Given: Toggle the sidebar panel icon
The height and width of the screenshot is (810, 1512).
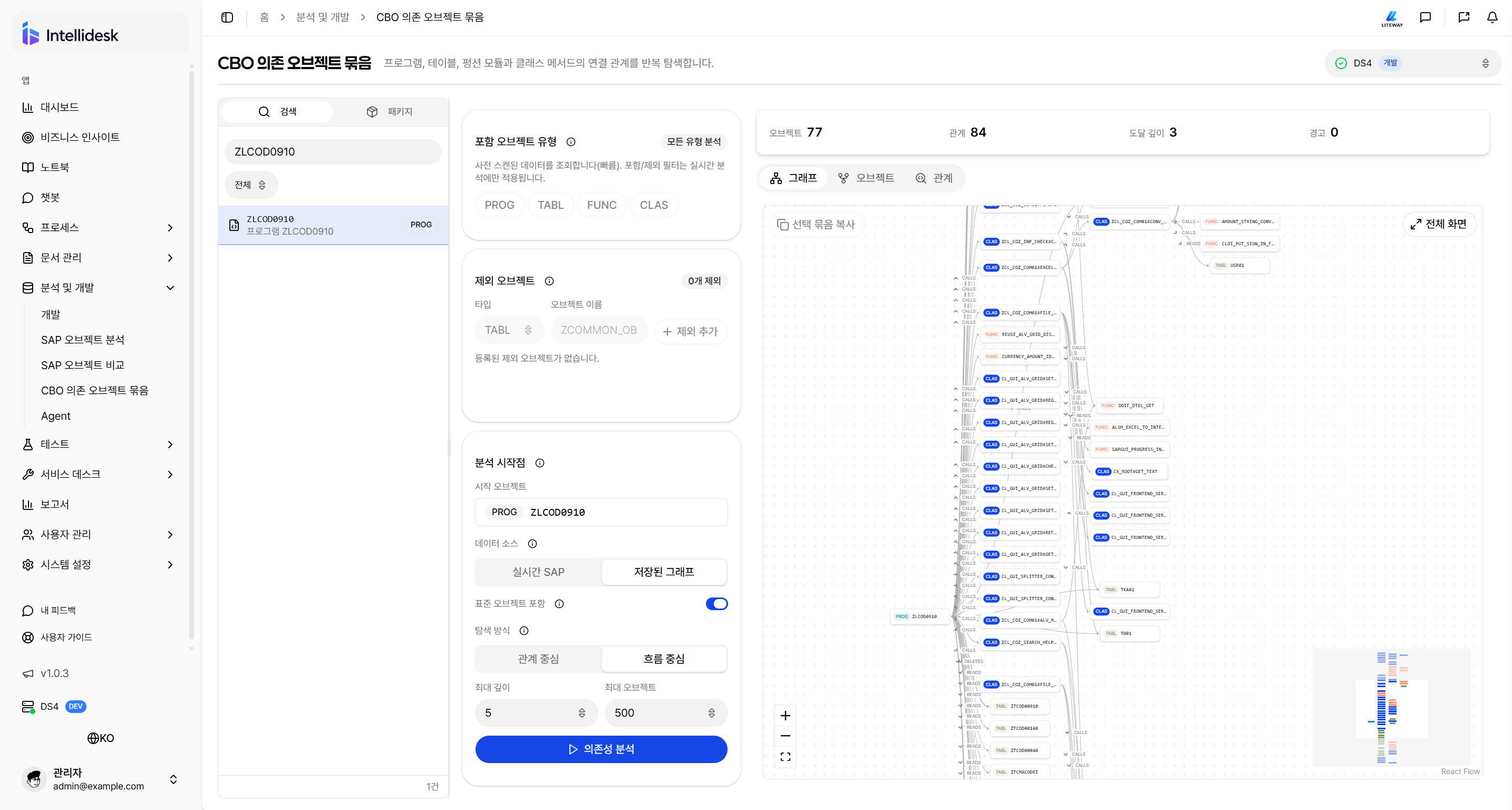Looking at the screenshot, I should coord(227,17).
